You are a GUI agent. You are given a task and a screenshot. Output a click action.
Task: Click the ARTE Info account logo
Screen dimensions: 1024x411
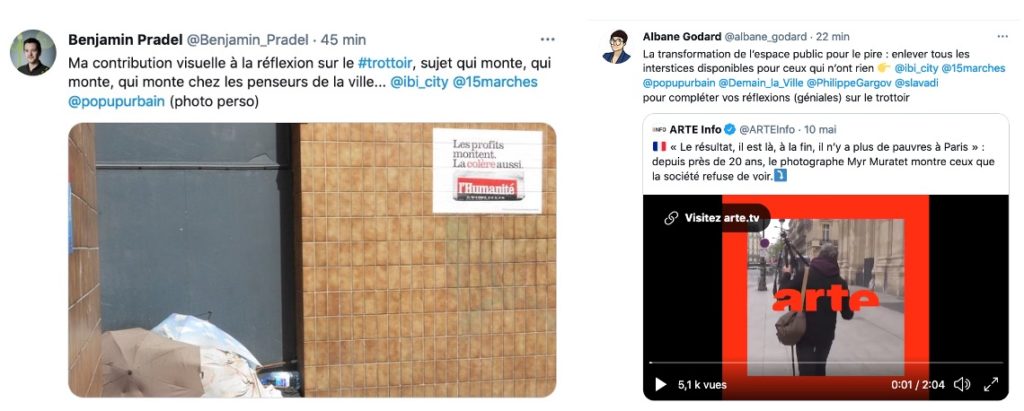pos(658,129)
